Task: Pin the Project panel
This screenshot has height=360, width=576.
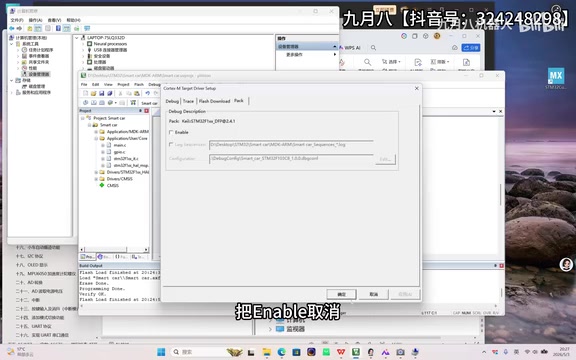Action: click(140, 111)
